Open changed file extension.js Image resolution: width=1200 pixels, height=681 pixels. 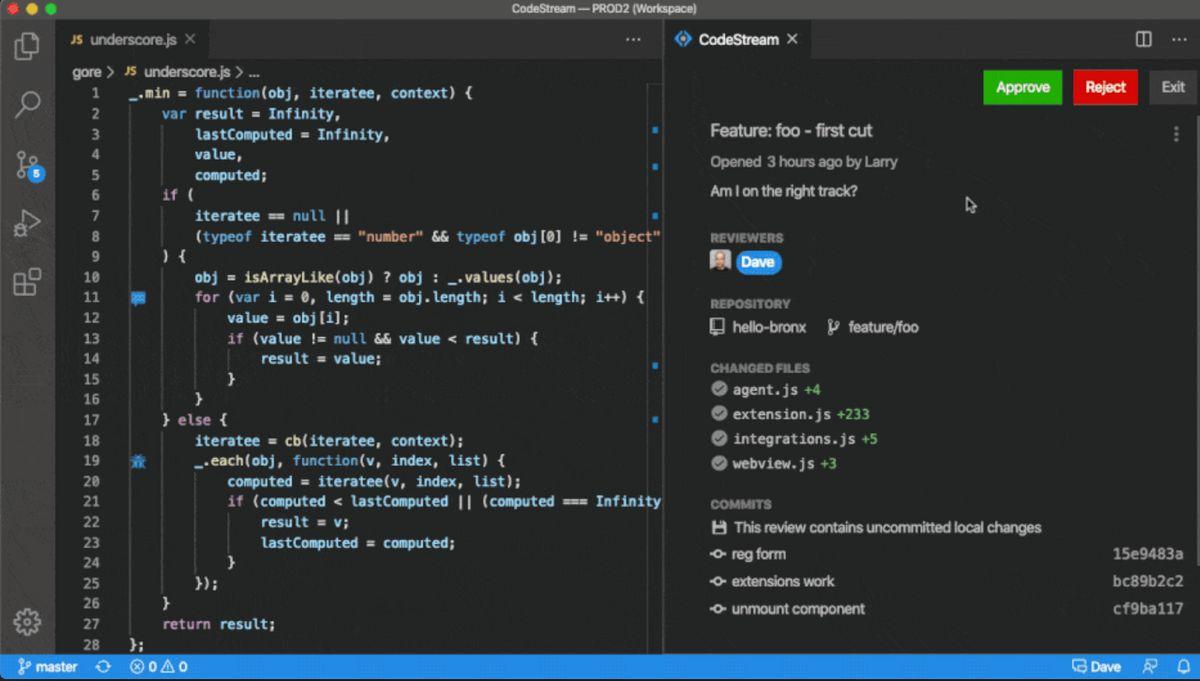point(782,414)
